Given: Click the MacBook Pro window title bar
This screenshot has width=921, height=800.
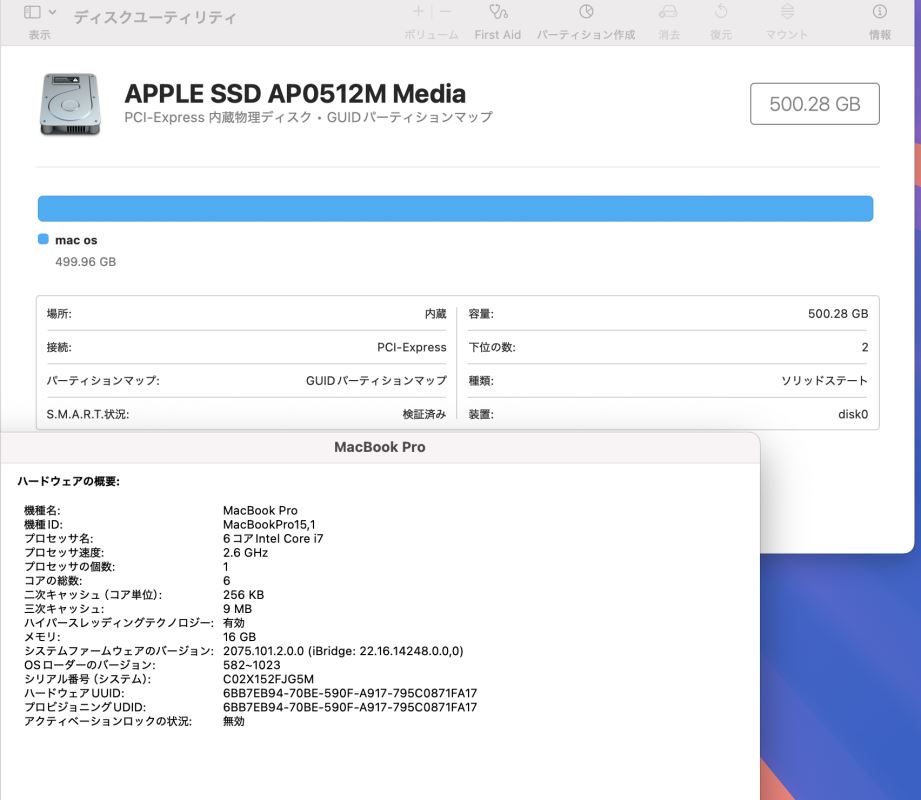Looking at the screenshot, I should pyautogui.click(x=380, y=447).
